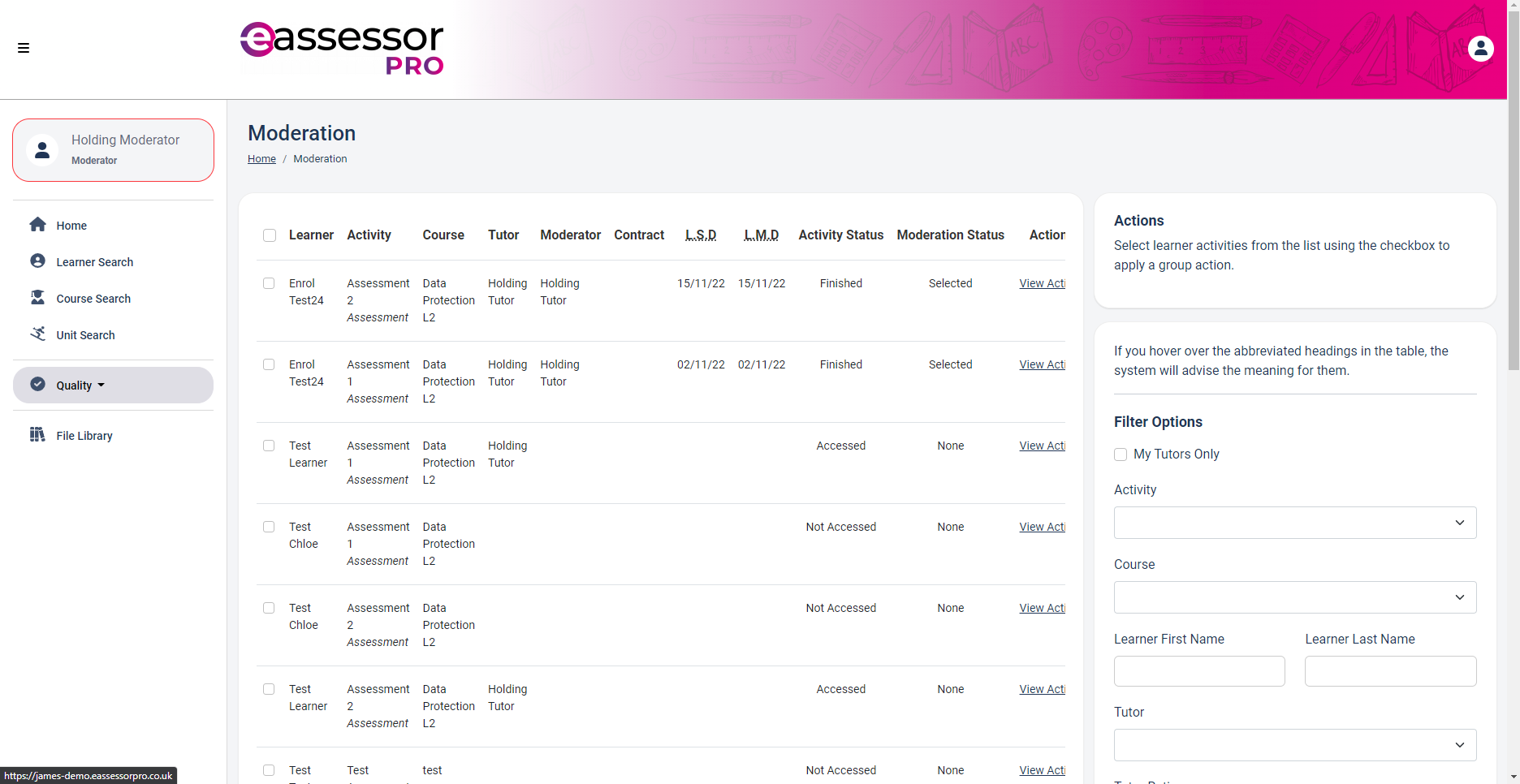Viewport: 1520px width, 784px height.
Task: Click the Learner Search person icon
Action: pos(37,261)
